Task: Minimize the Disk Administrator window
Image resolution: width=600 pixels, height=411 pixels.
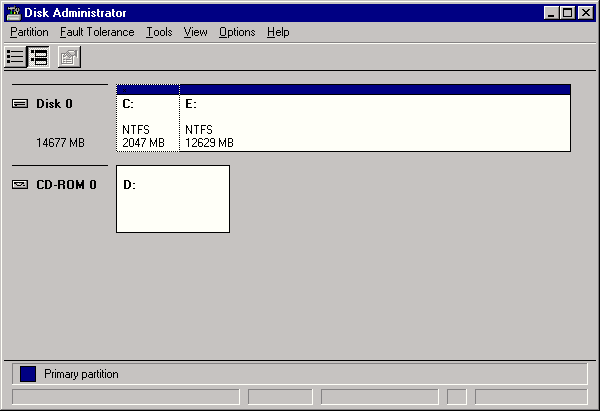Action: [551, 13]
